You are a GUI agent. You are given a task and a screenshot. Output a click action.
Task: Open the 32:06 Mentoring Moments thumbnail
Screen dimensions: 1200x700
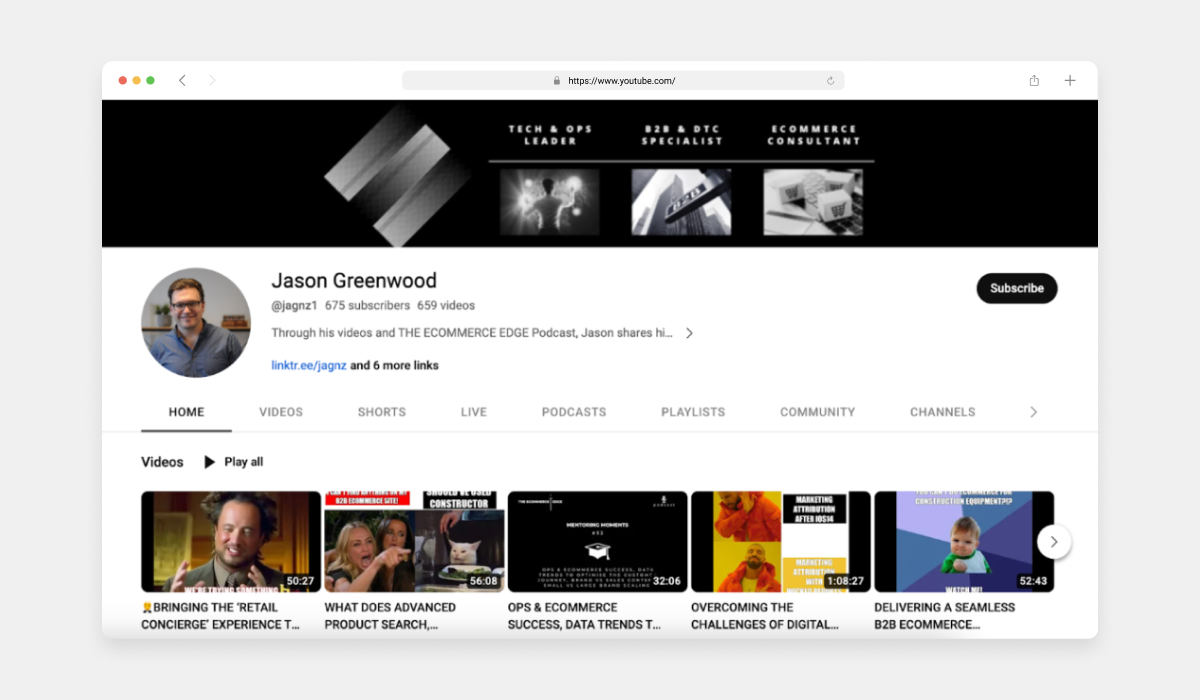tap(598, 541)
